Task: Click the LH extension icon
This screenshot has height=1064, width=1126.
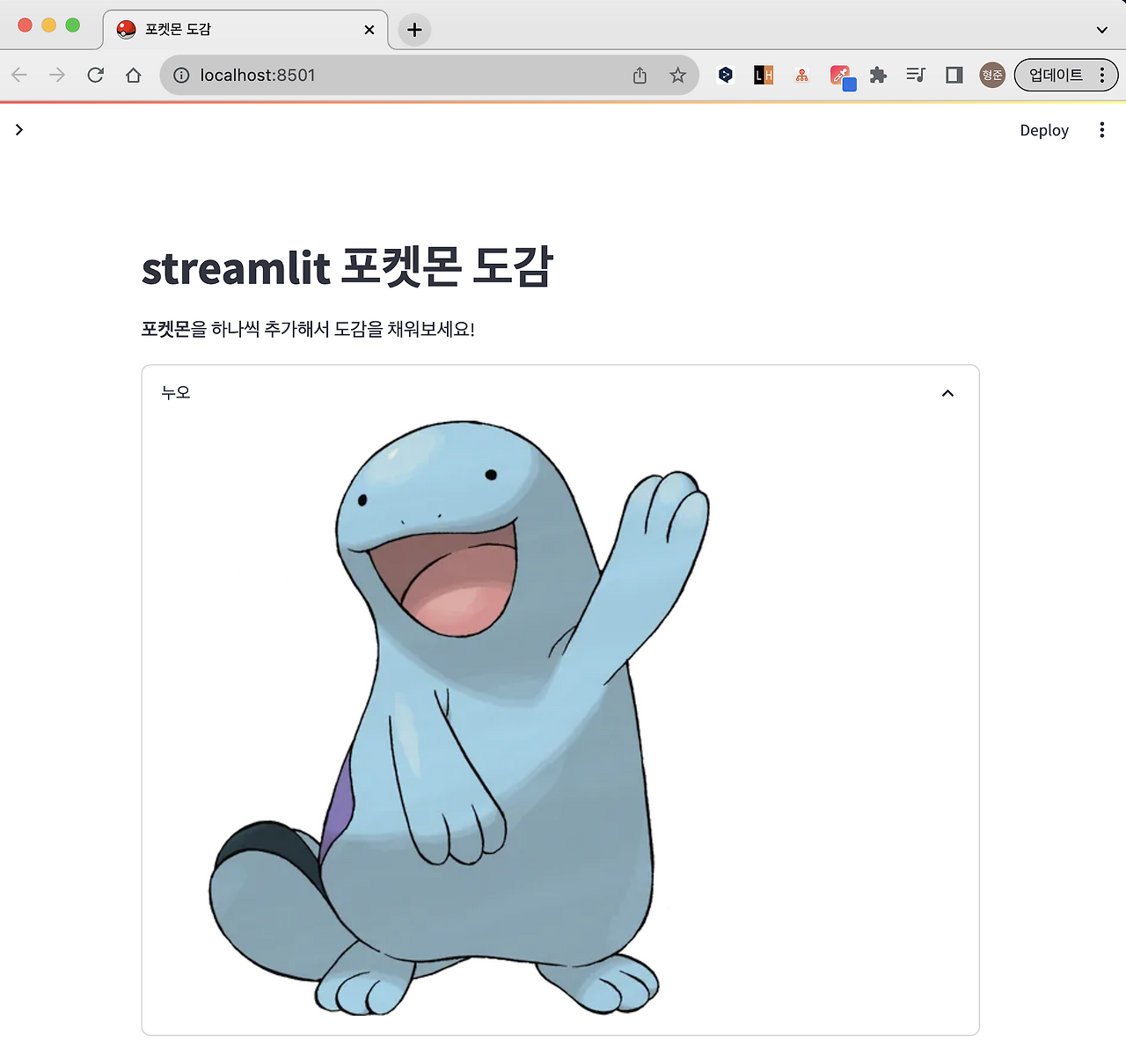Action: click(763, 75)
